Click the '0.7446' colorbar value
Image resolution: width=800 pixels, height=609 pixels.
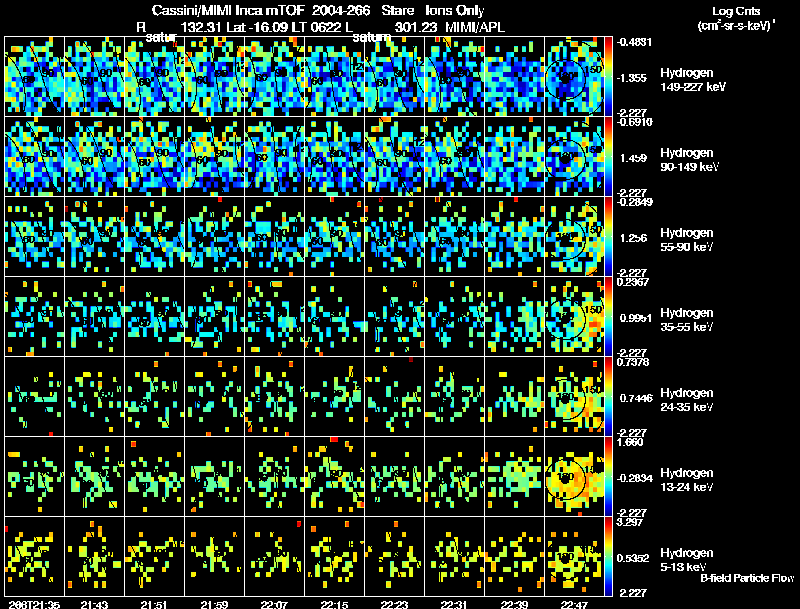click(x=636, y=398)
